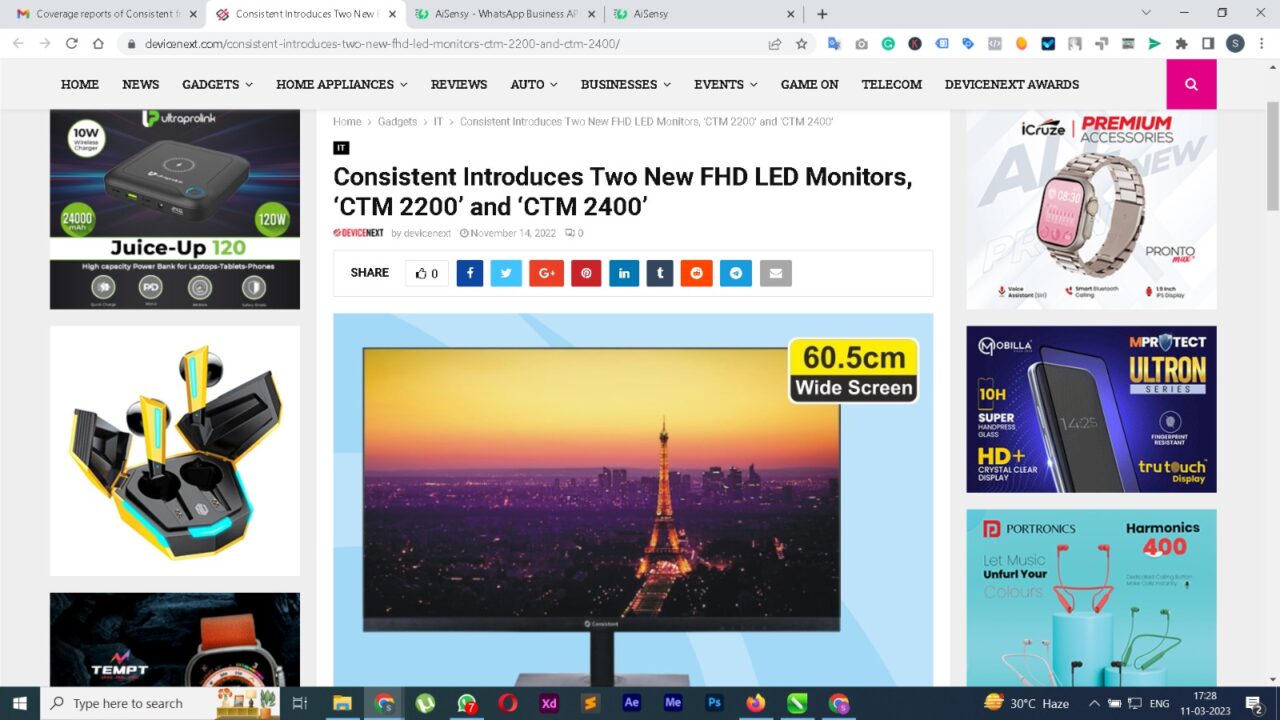Like the article with thumbs-up button
This screenshot has width=1280, height=720.
pyautogui.click(x=427, y=273)
